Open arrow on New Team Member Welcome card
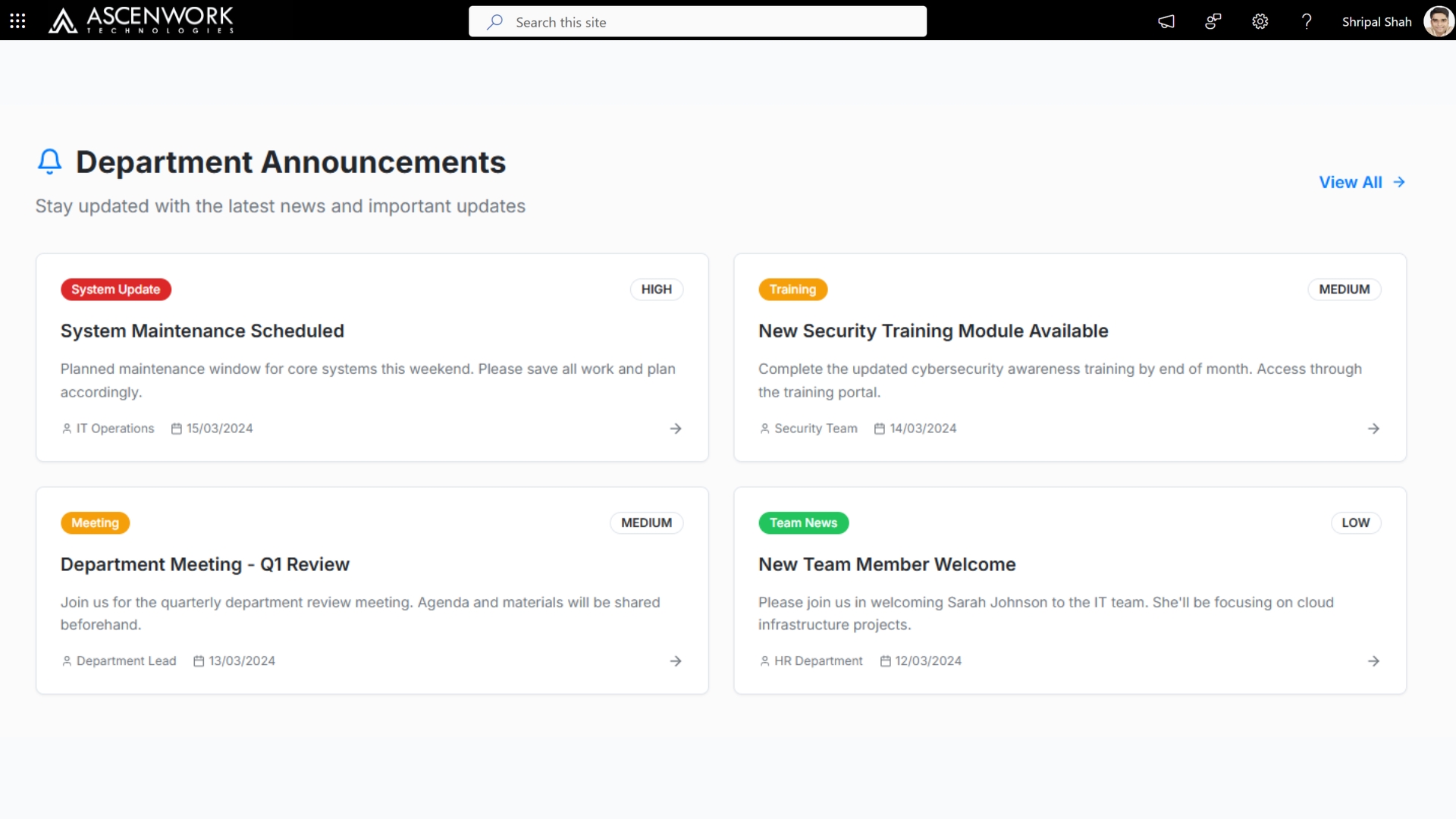Screen dimensions: 1456x819 pyautogui.click(x=1373, y=661)
